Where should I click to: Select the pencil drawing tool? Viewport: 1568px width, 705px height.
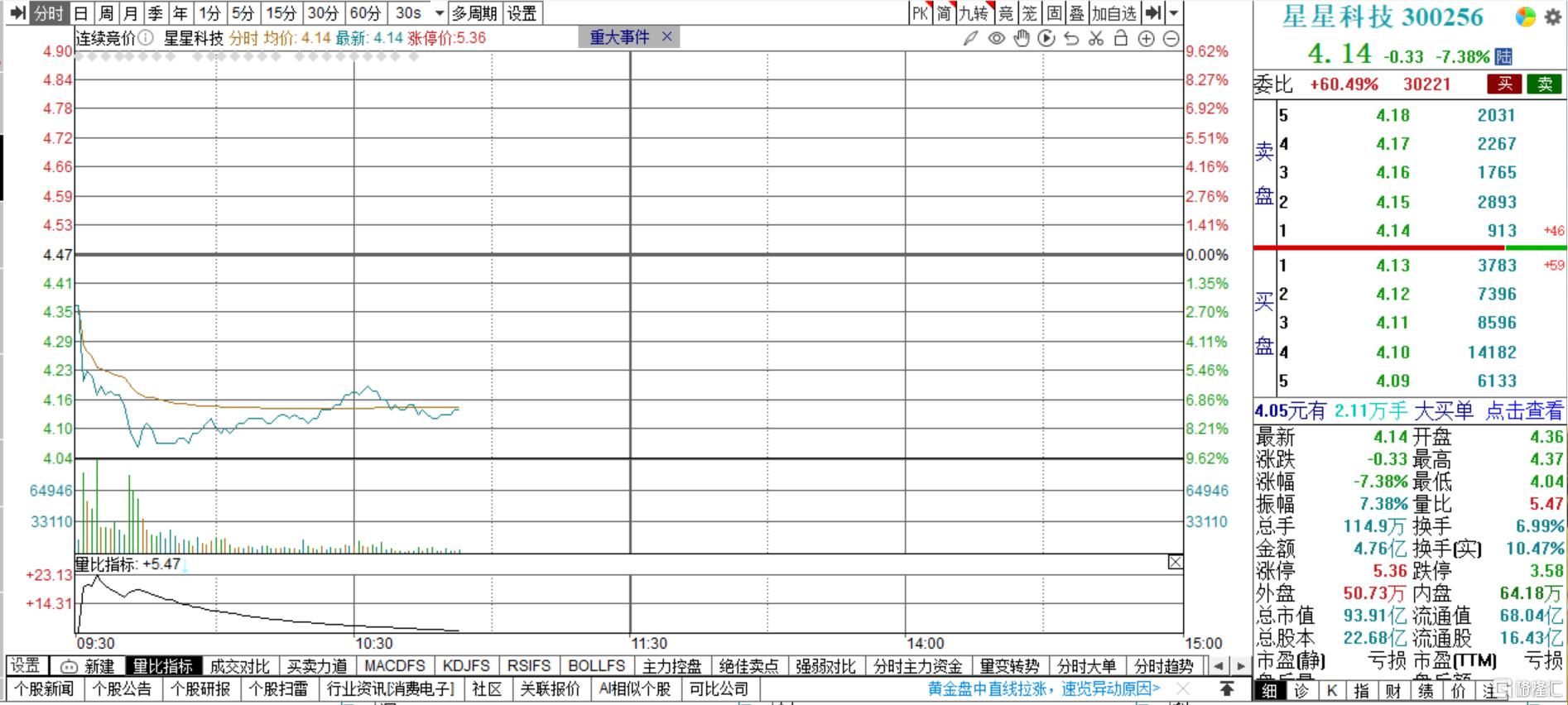tap(971, 38)
